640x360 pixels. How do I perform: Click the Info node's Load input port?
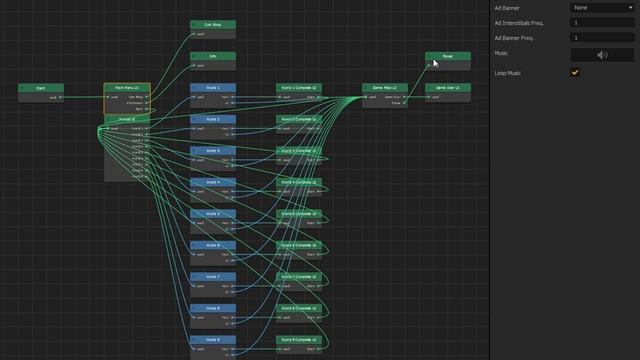pyautogui.click(x=194, y=65)
